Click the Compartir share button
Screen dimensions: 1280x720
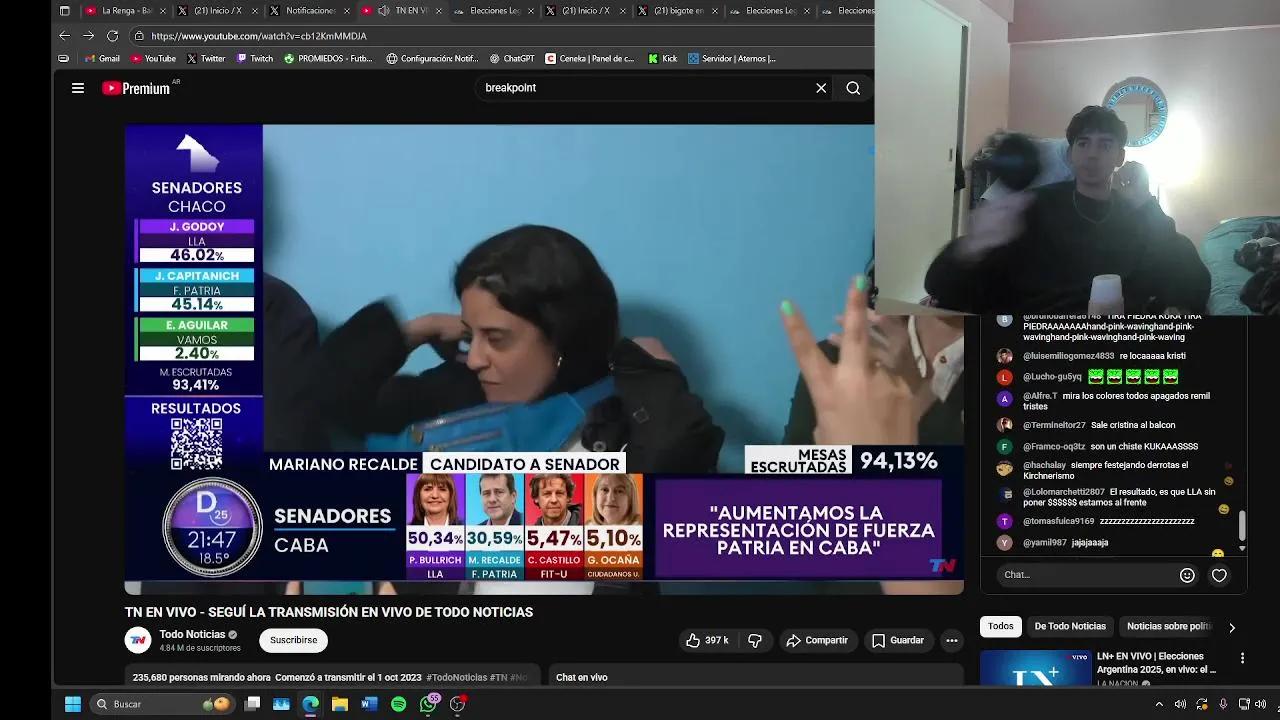816,640
